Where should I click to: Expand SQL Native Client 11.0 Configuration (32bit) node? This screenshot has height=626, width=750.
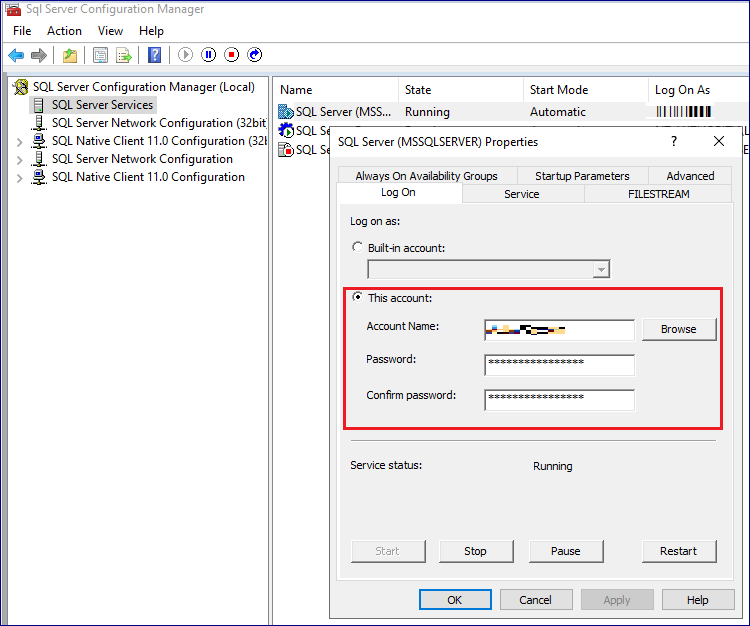[x=19, y=142]
